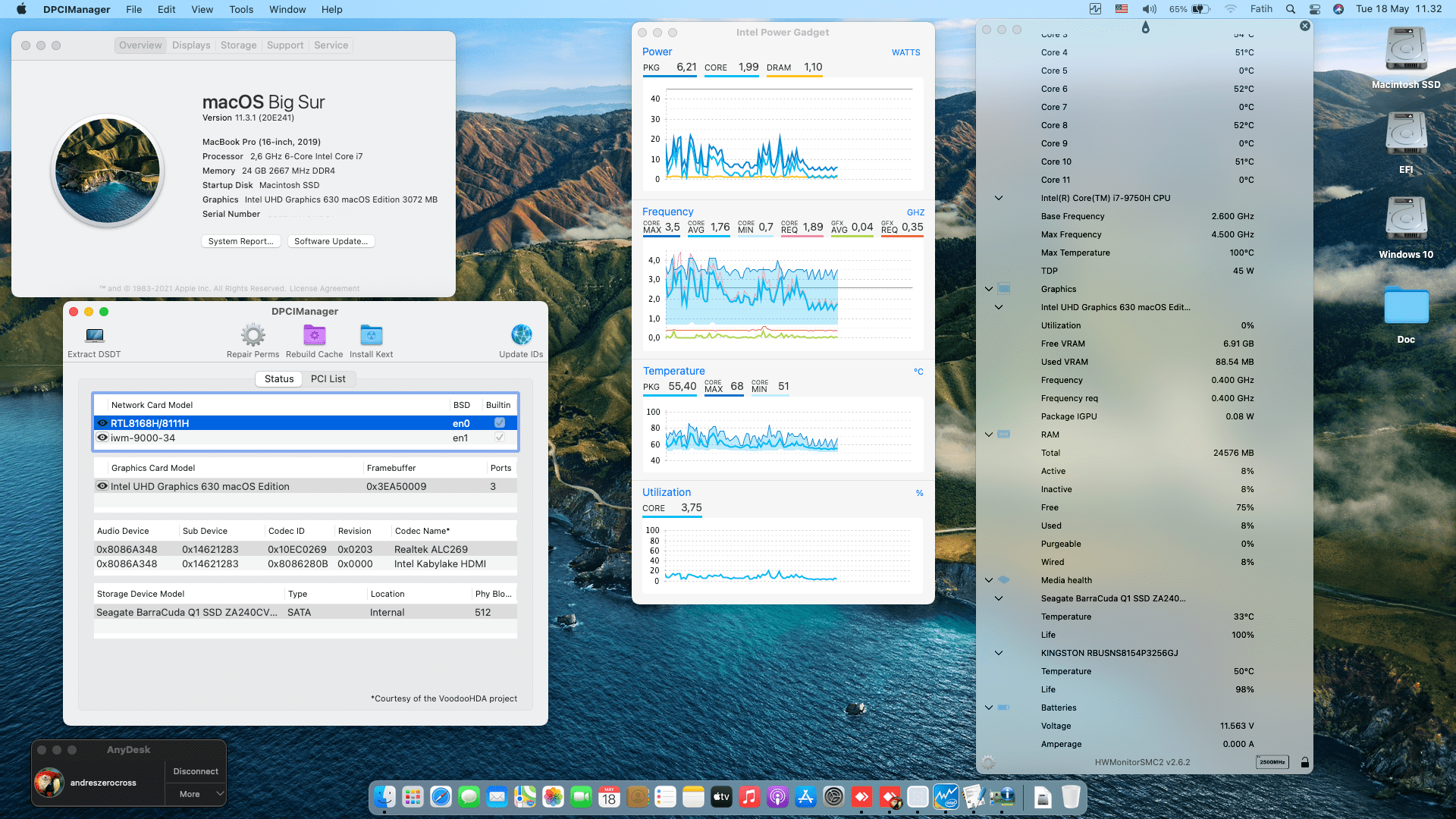The height and width of the screenshot is (819, 1456).
Task: Click the Rebuild Cache icon
Action: click(314, 334)
